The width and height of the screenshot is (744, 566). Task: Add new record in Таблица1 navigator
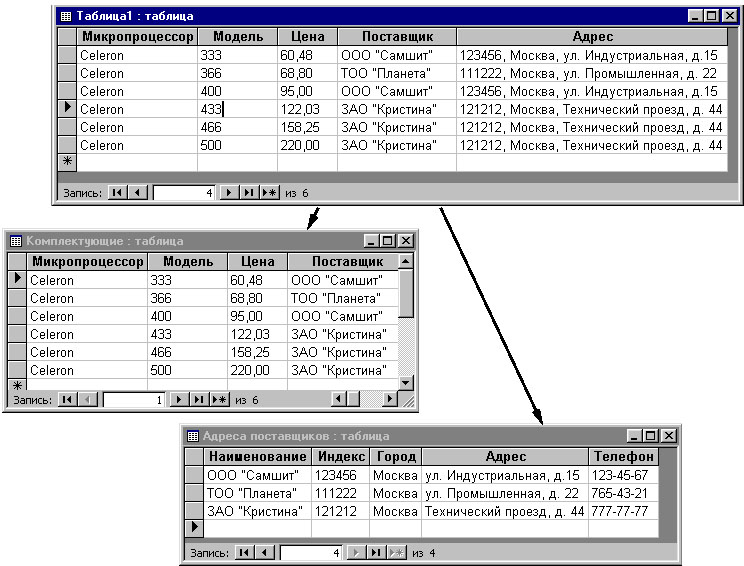(269, 193)
